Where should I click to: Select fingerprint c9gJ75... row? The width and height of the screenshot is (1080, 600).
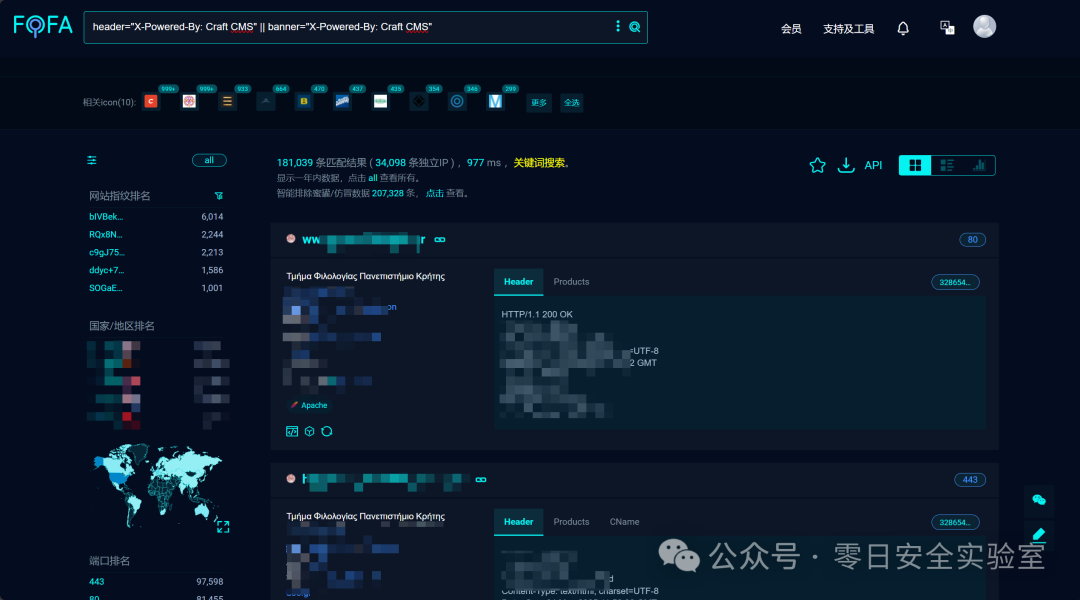[156, 253]
